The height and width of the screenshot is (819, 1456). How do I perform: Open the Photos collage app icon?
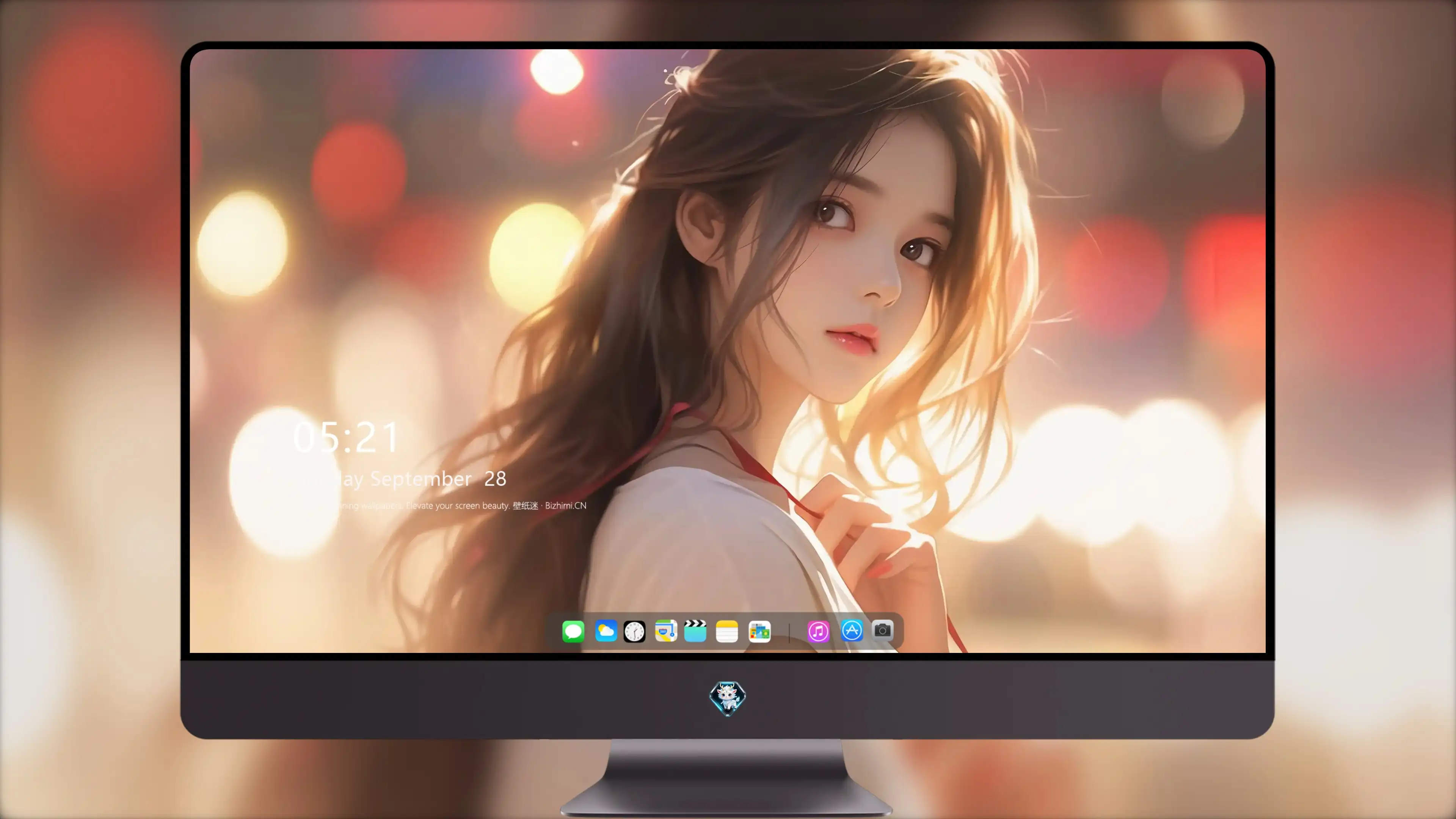click(x=759, y=631)
